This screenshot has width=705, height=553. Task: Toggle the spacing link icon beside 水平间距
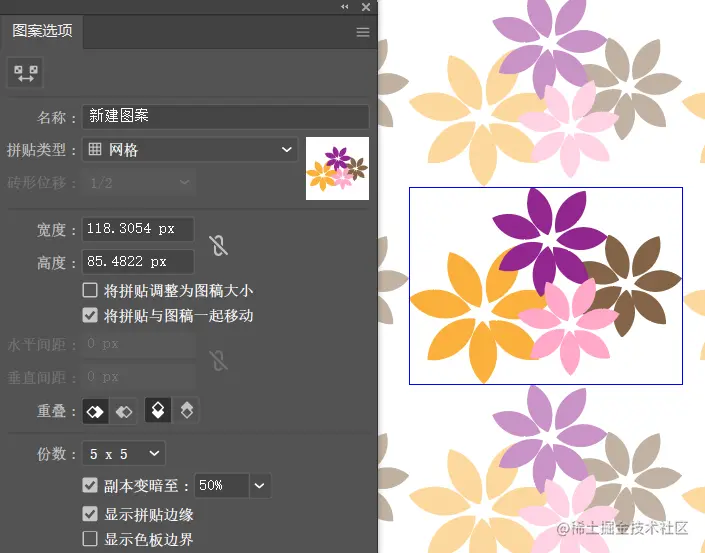tap(219, 361)
